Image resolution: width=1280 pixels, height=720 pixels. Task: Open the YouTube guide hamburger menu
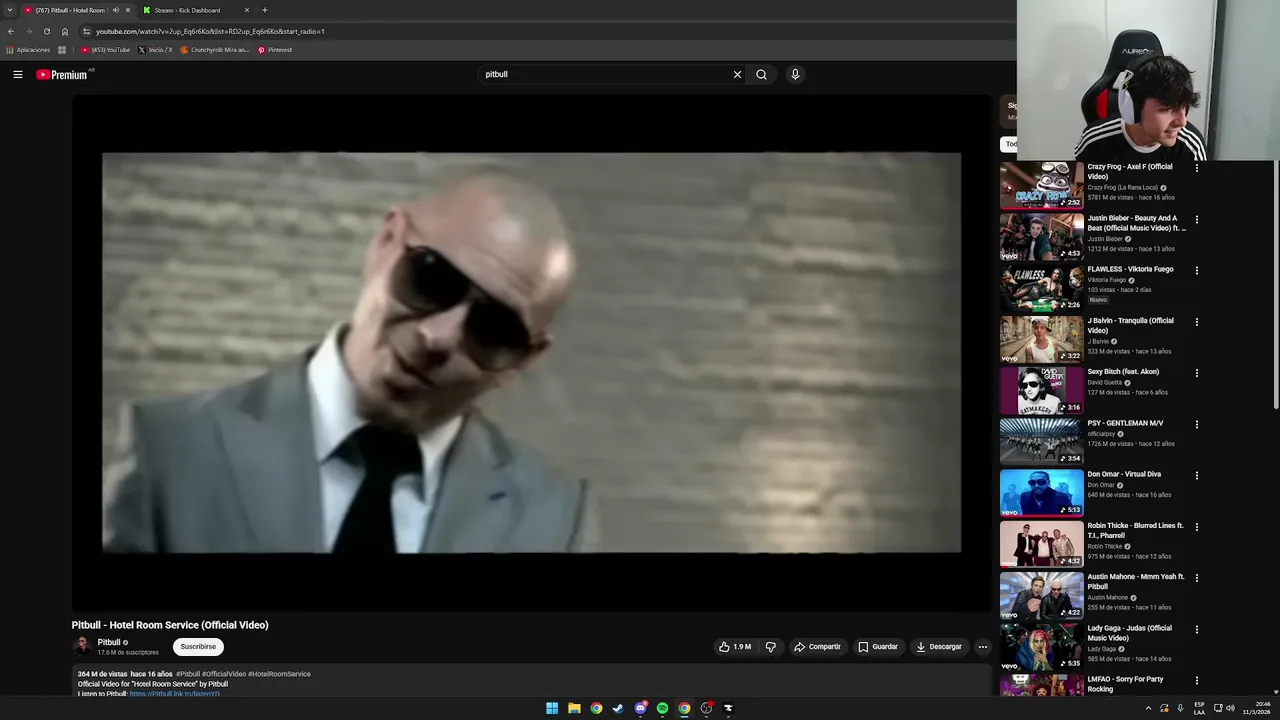(18, 74)
